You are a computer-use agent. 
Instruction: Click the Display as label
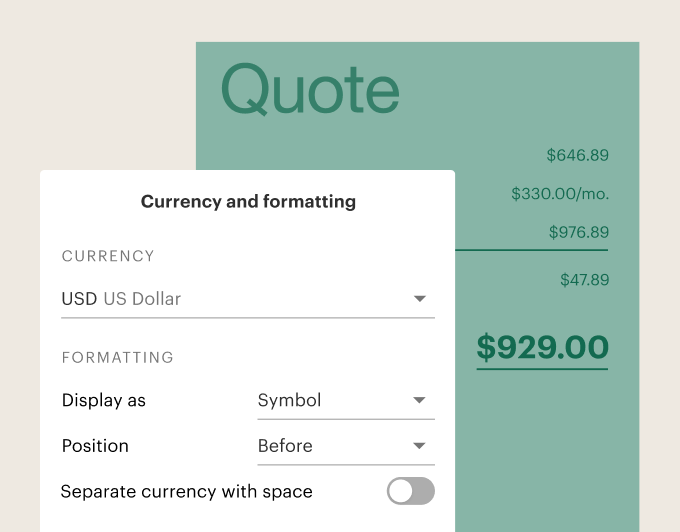click(104, 401)
